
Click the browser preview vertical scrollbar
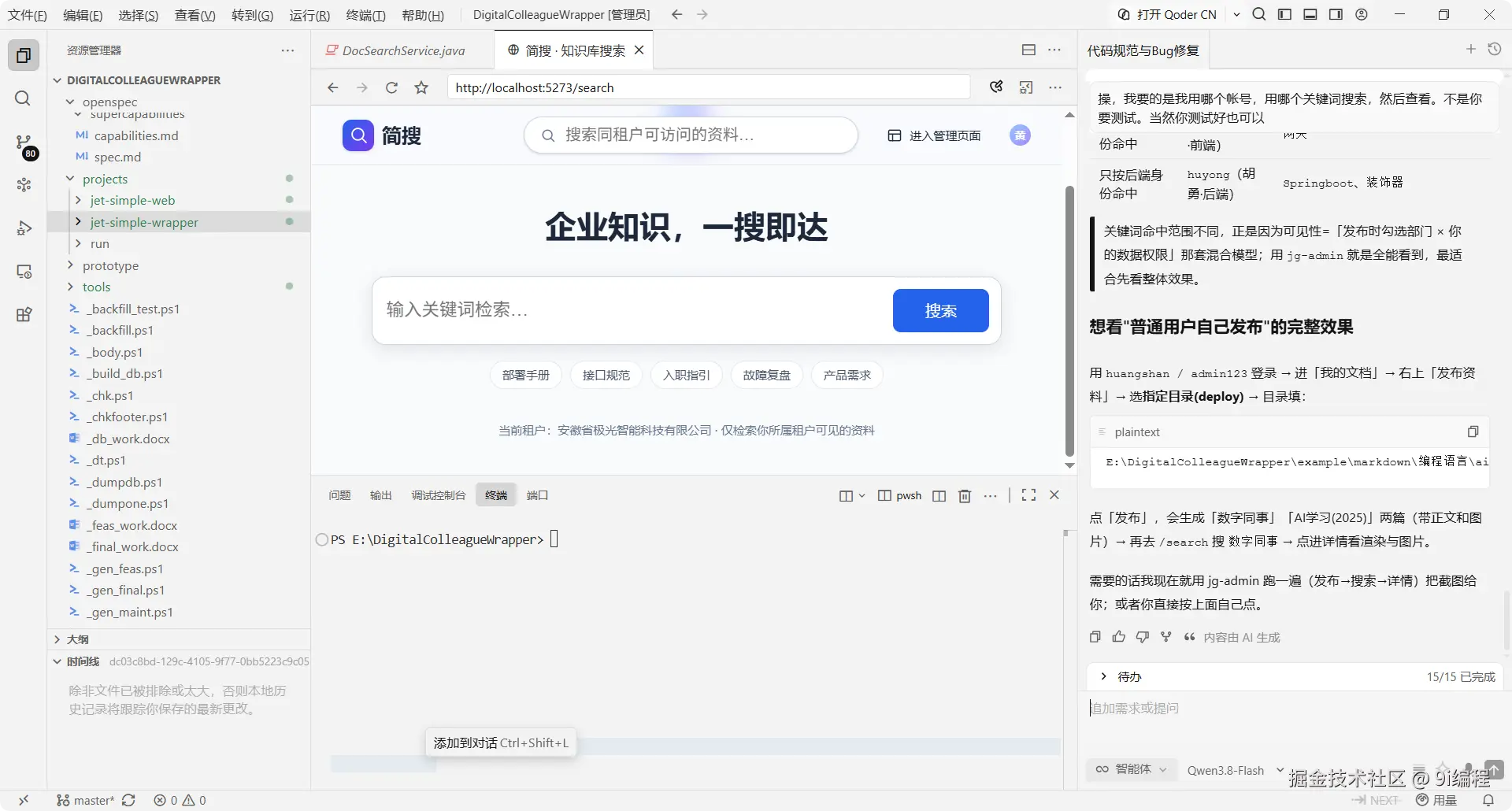1069,320
